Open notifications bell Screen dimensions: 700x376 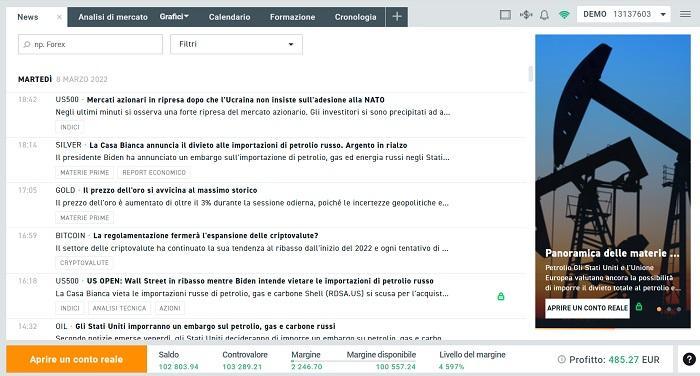click(544, 15)
